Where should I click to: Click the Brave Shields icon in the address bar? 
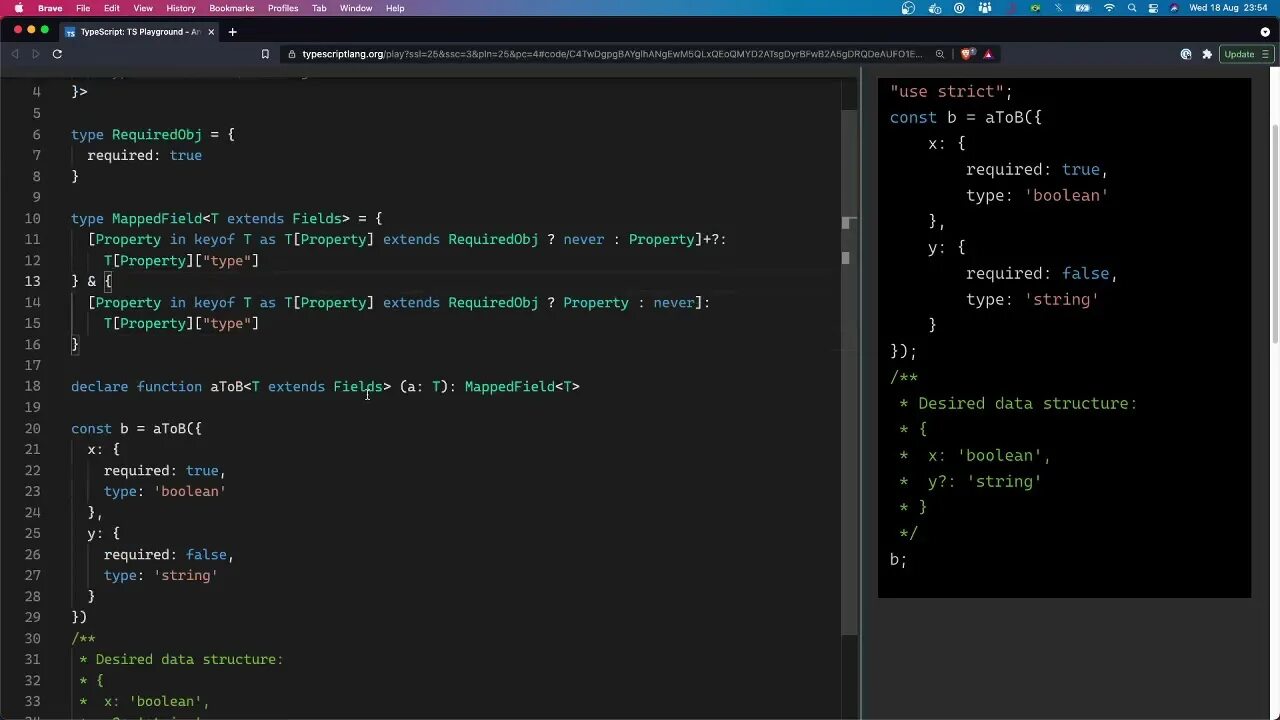point(966,54)
